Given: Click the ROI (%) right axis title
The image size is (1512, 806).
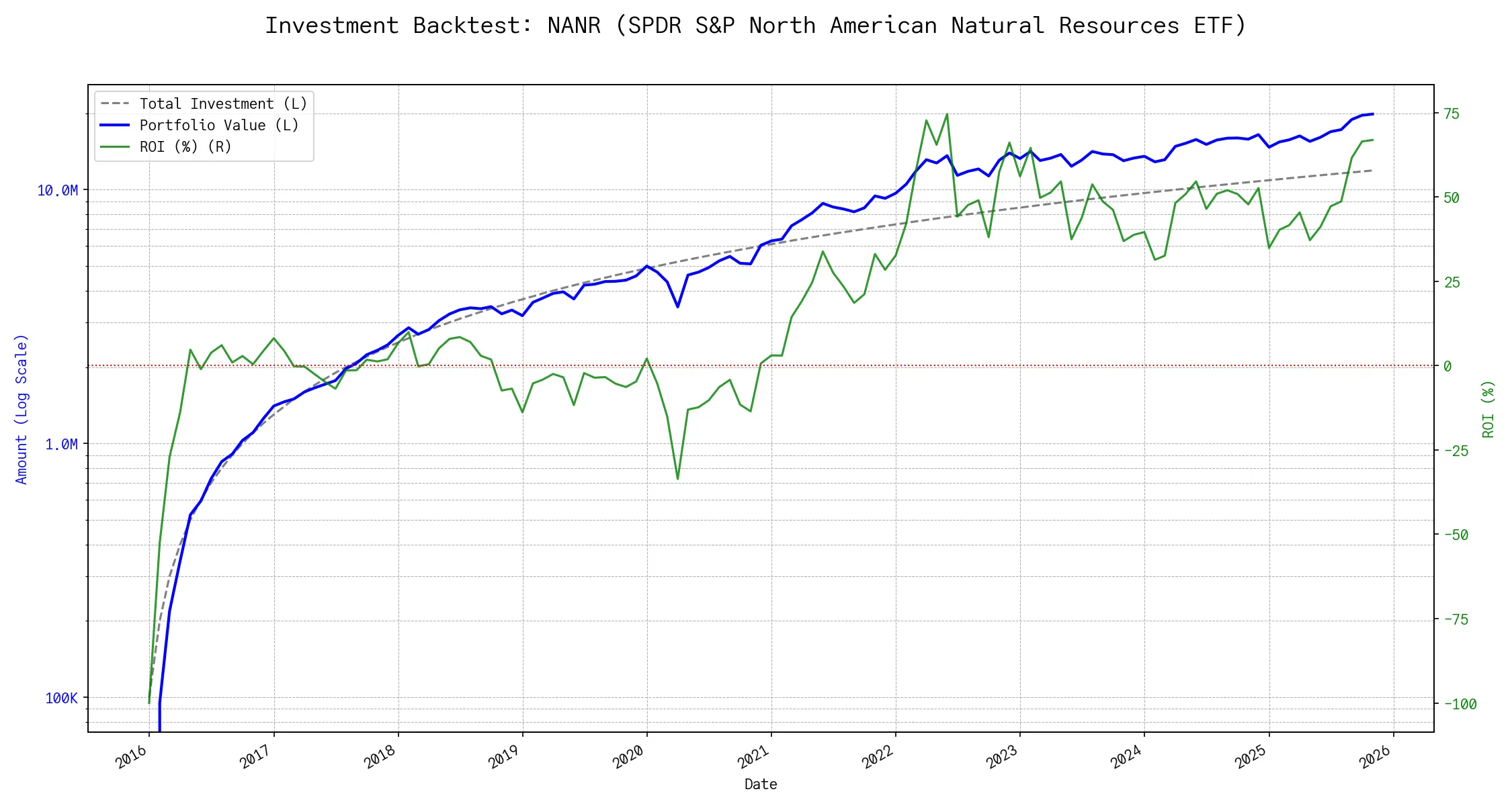Looking at the screenshot, I should pyautogui.click(x=1488, y=408).
